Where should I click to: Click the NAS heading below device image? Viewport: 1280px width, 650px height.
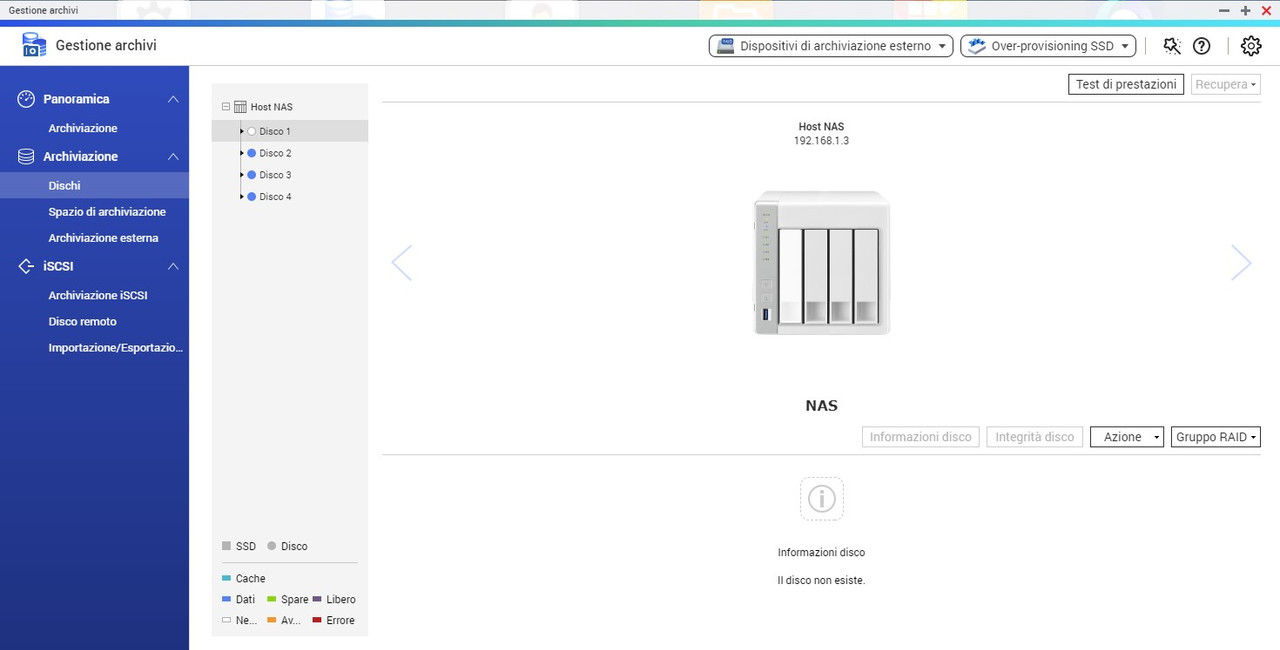coord(821,406)
